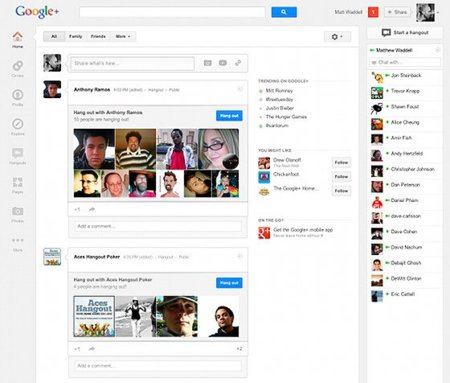Click Hang out with Anthony Ramos button
Image resolution: width=450 pixels, height=383 pixels.
pos(229,116)
